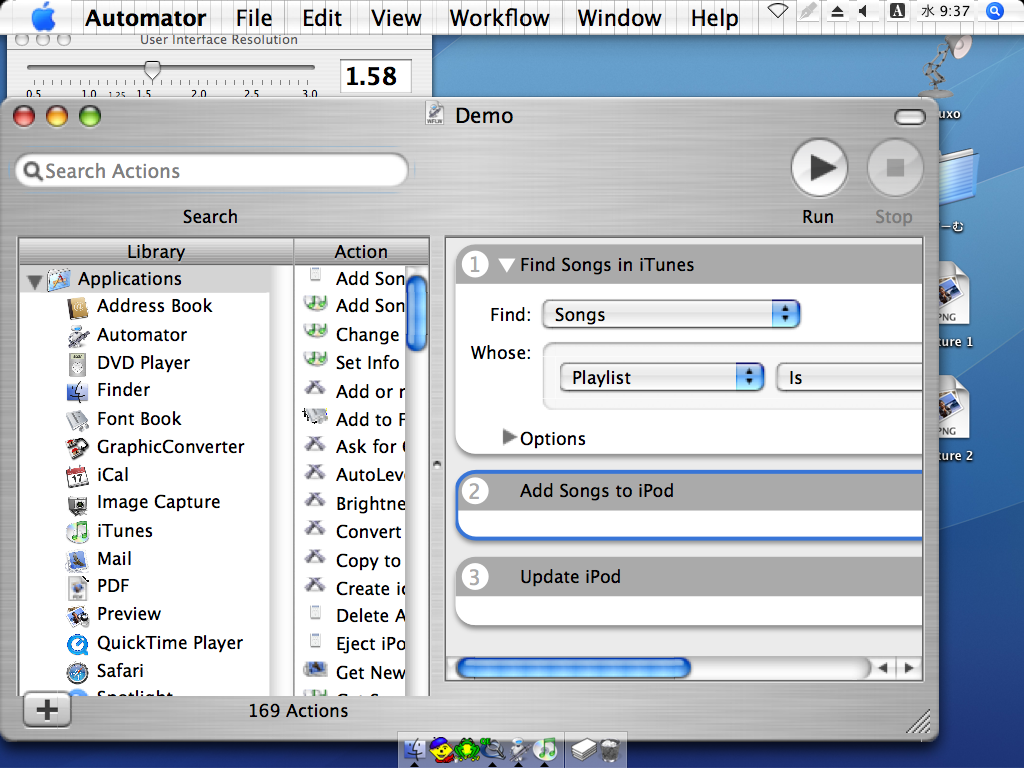Screen dimensions: 1024x768
Task: Click the Automator robot icon in the Dock
Action: coord(520,750)
